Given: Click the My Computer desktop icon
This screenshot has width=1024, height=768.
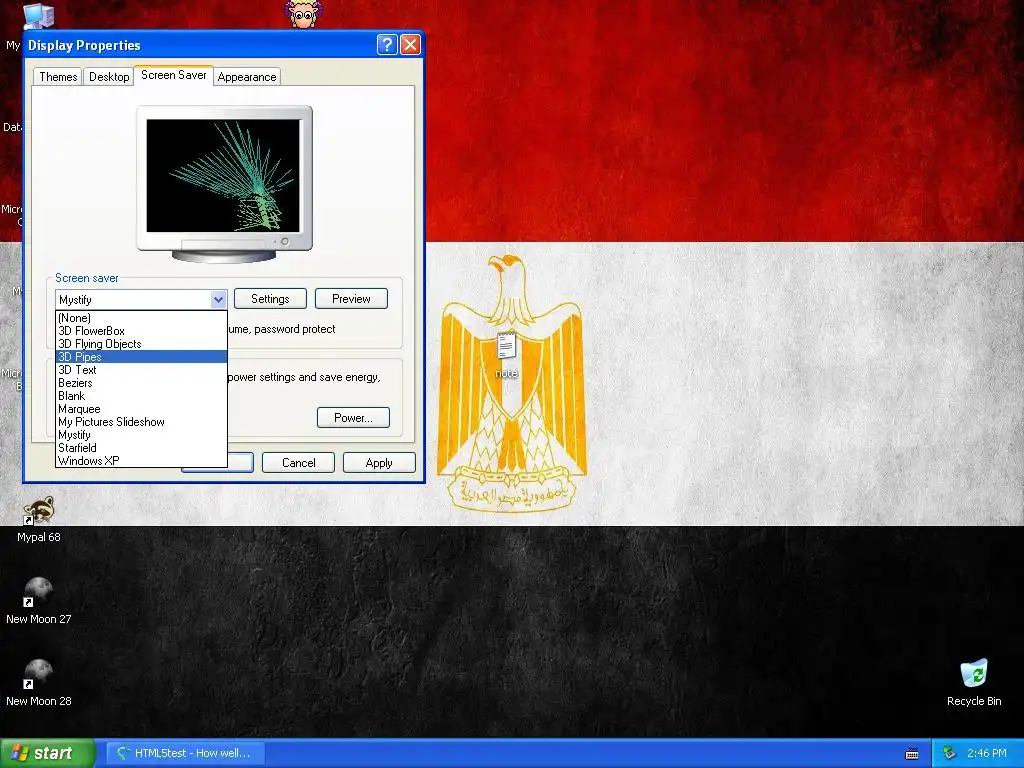Looking at the screenshot, I should pyautogui.click(x=38, y=16).
